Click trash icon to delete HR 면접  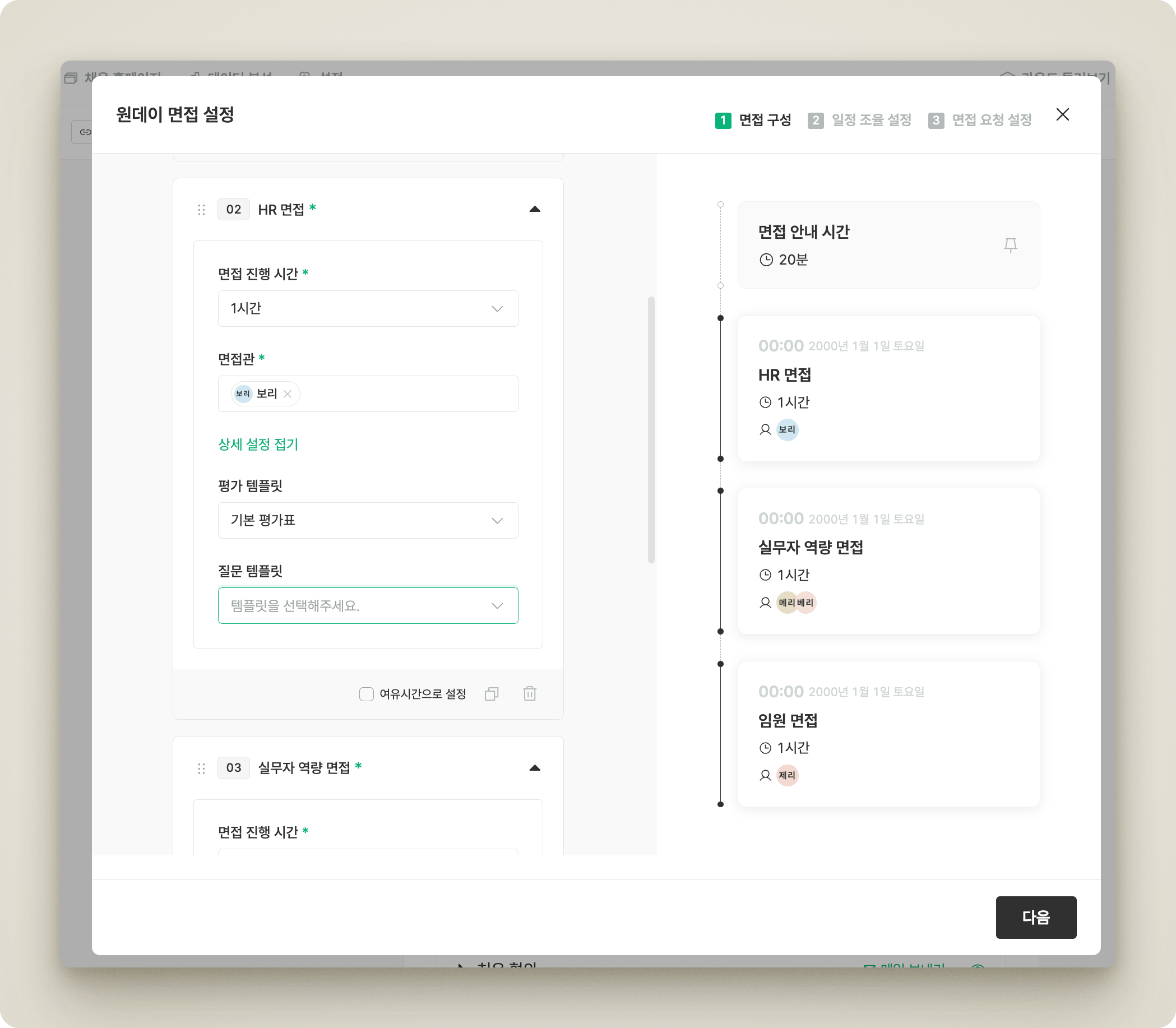530,694
